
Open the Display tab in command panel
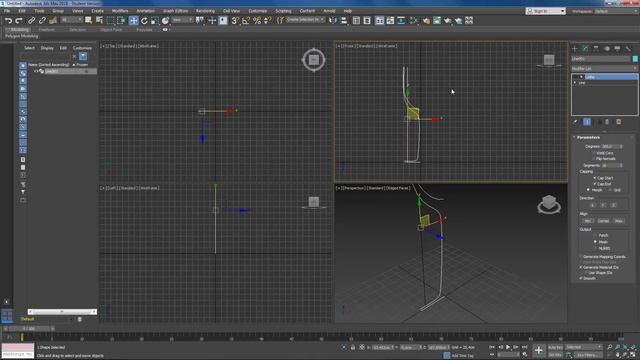[x=617, y=49]
